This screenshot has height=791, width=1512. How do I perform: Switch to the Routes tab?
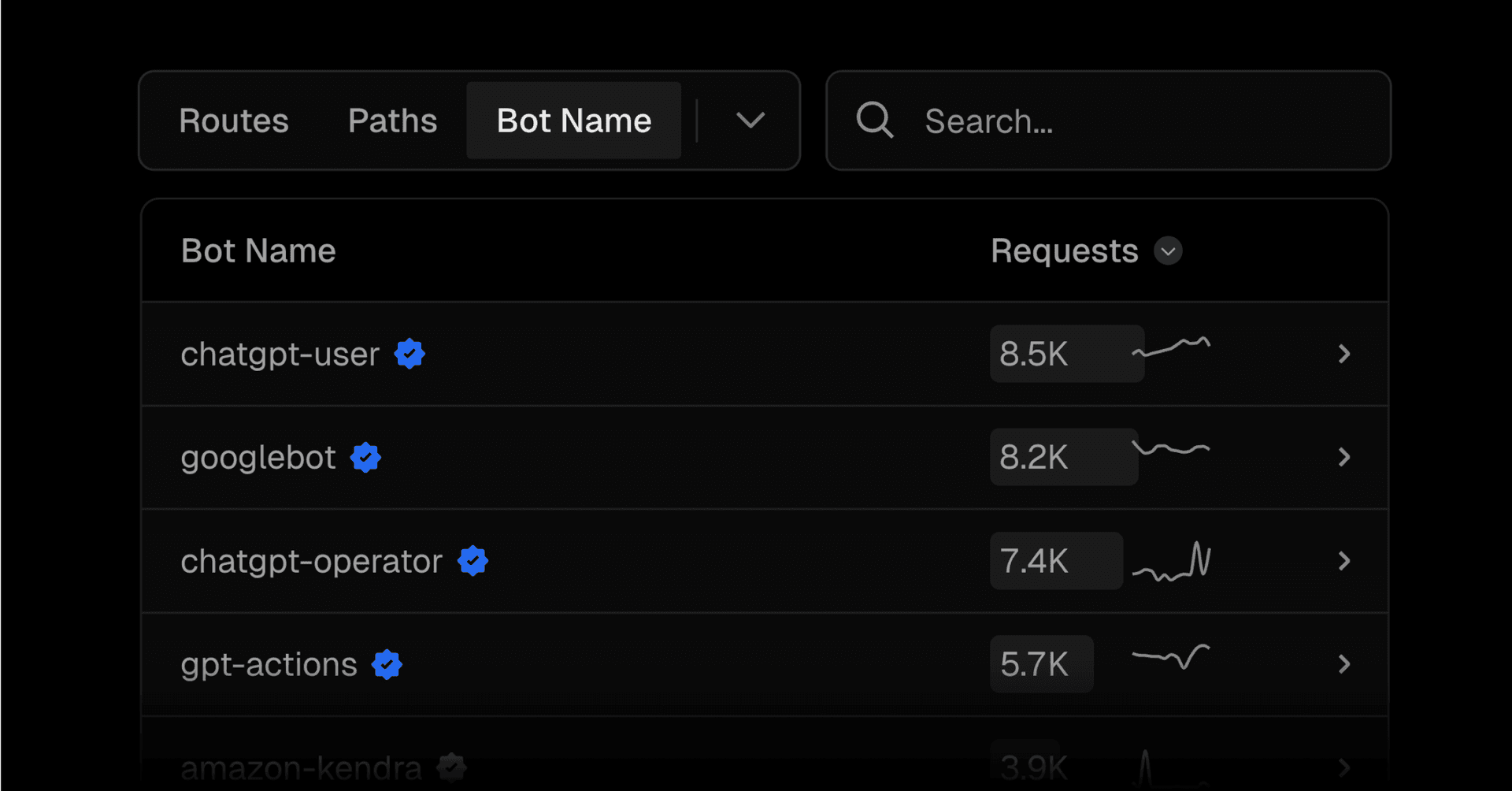coord(234,121)
